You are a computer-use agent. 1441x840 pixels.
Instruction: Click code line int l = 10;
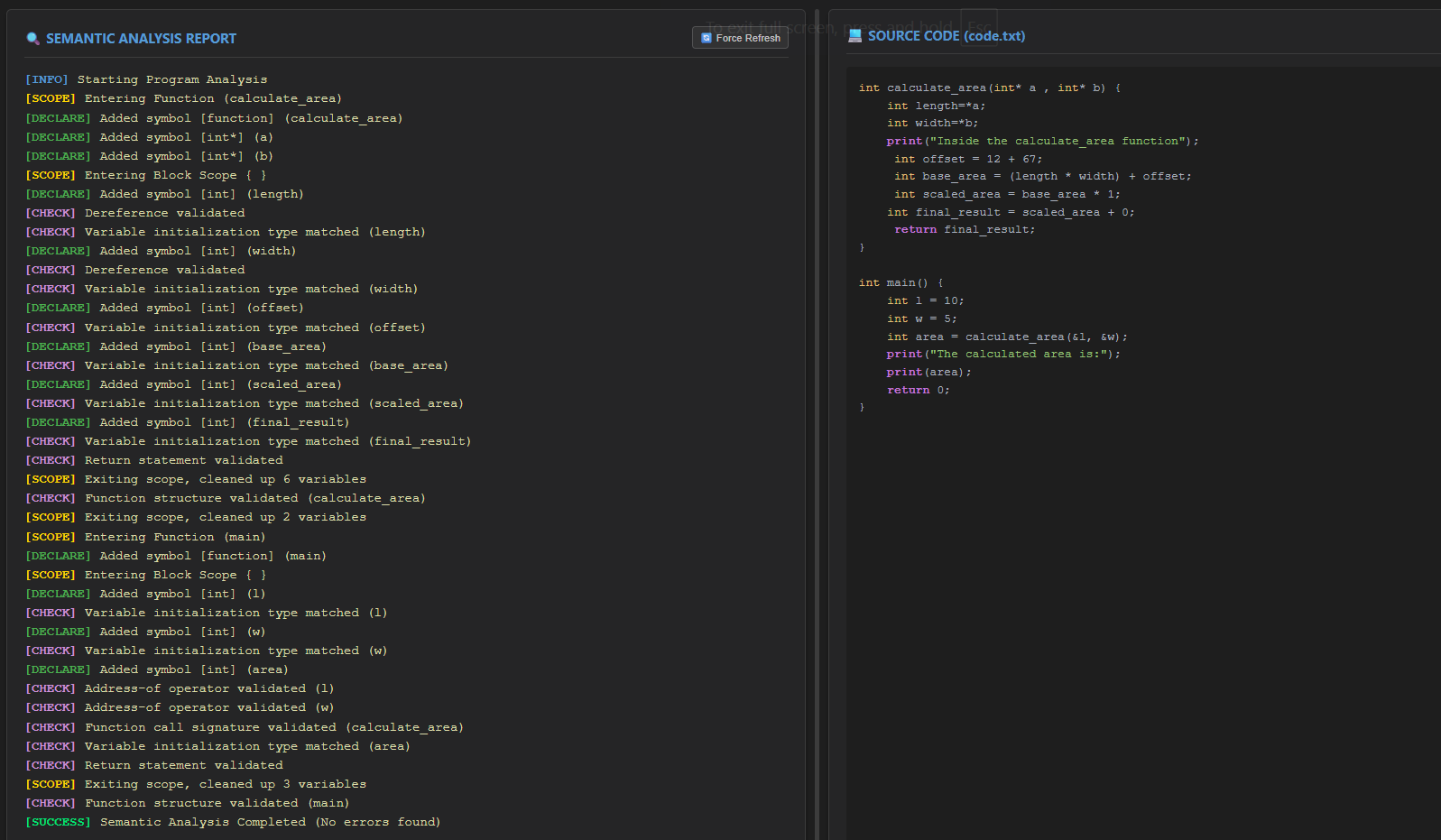926,300
